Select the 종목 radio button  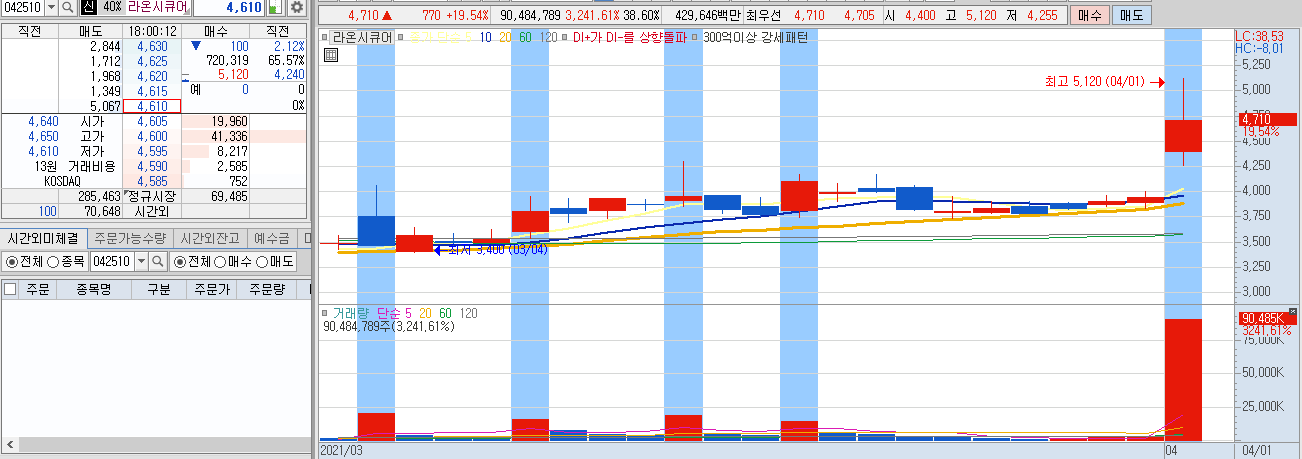[x=67, y=261]
